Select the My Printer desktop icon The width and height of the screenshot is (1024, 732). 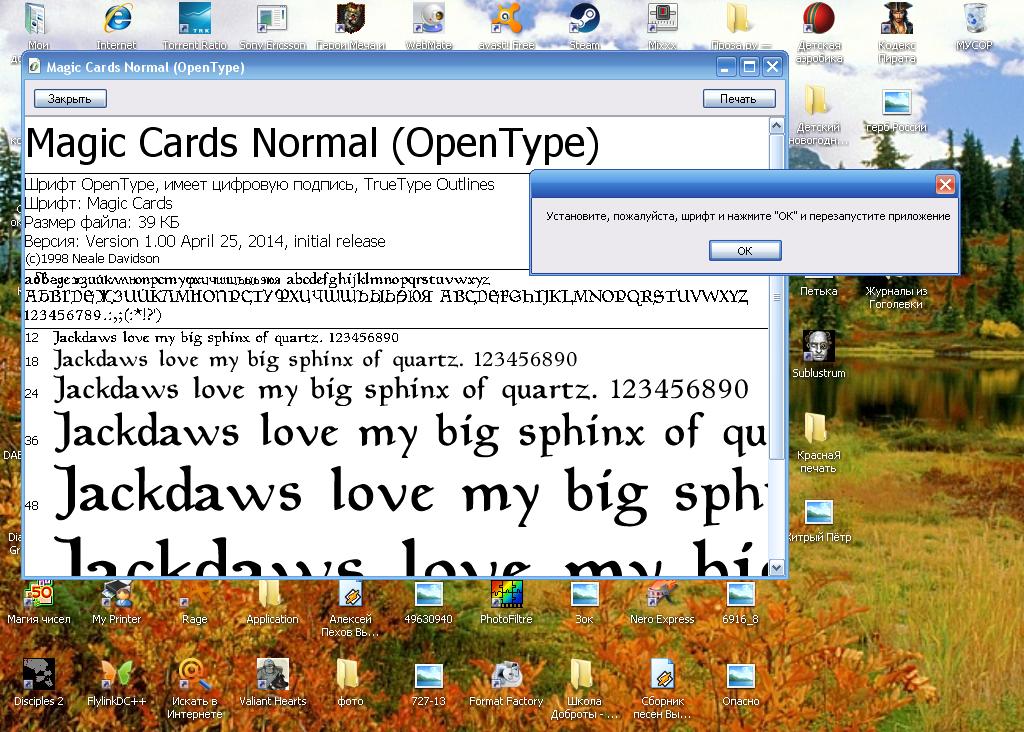[117, 596]
